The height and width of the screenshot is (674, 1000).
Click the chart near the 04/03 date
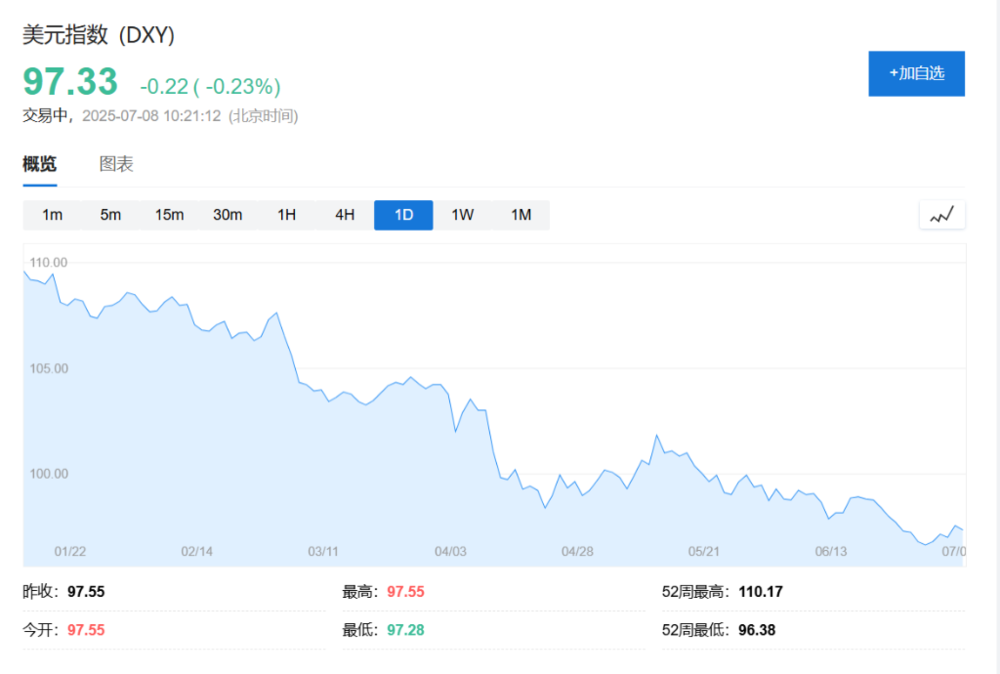(x=451, y=551)
